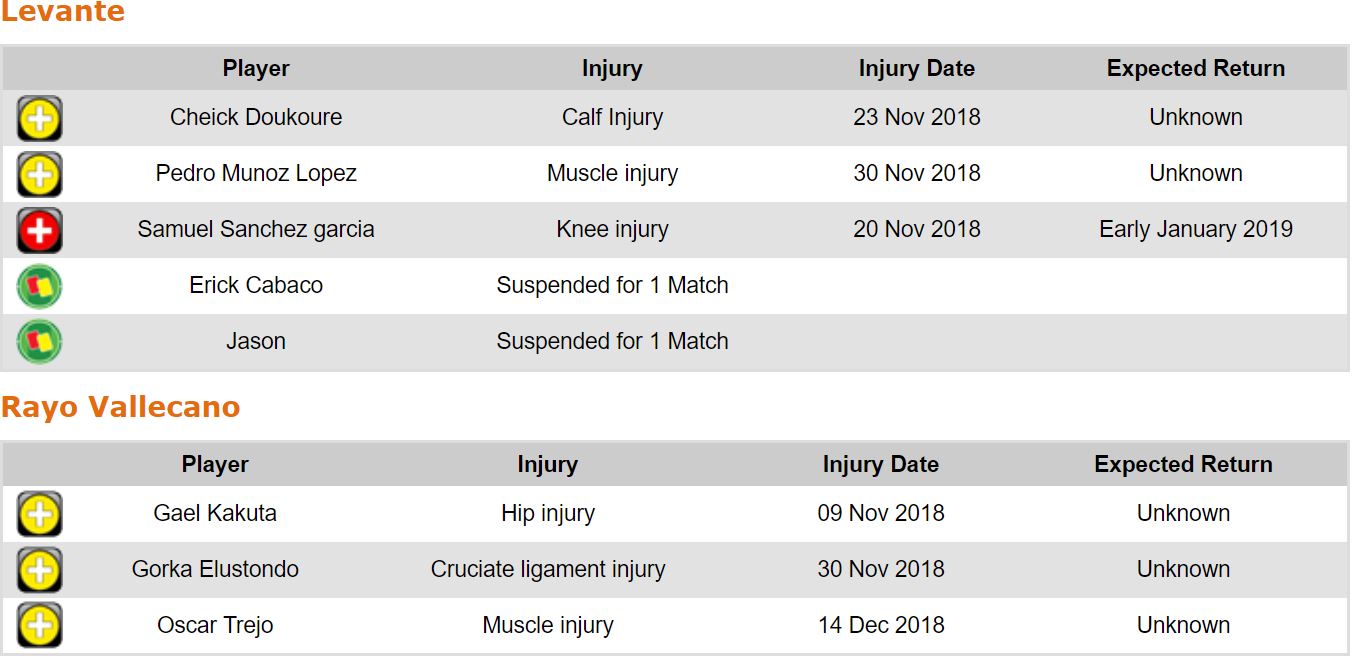Click the Expected Return header in Rayo Vallecano table
This screenshot has width=1354, height=657.
(x=1183, y=465)
